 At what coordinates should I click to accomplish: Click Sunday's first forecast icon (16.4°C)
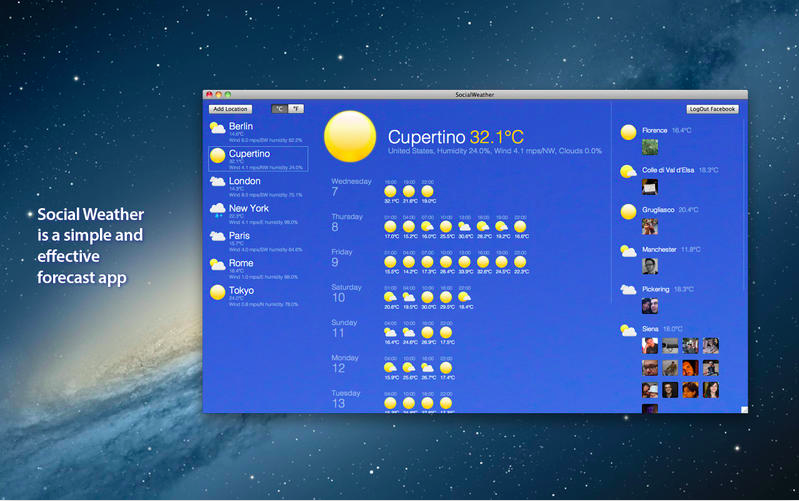click(x=390, y=332)
